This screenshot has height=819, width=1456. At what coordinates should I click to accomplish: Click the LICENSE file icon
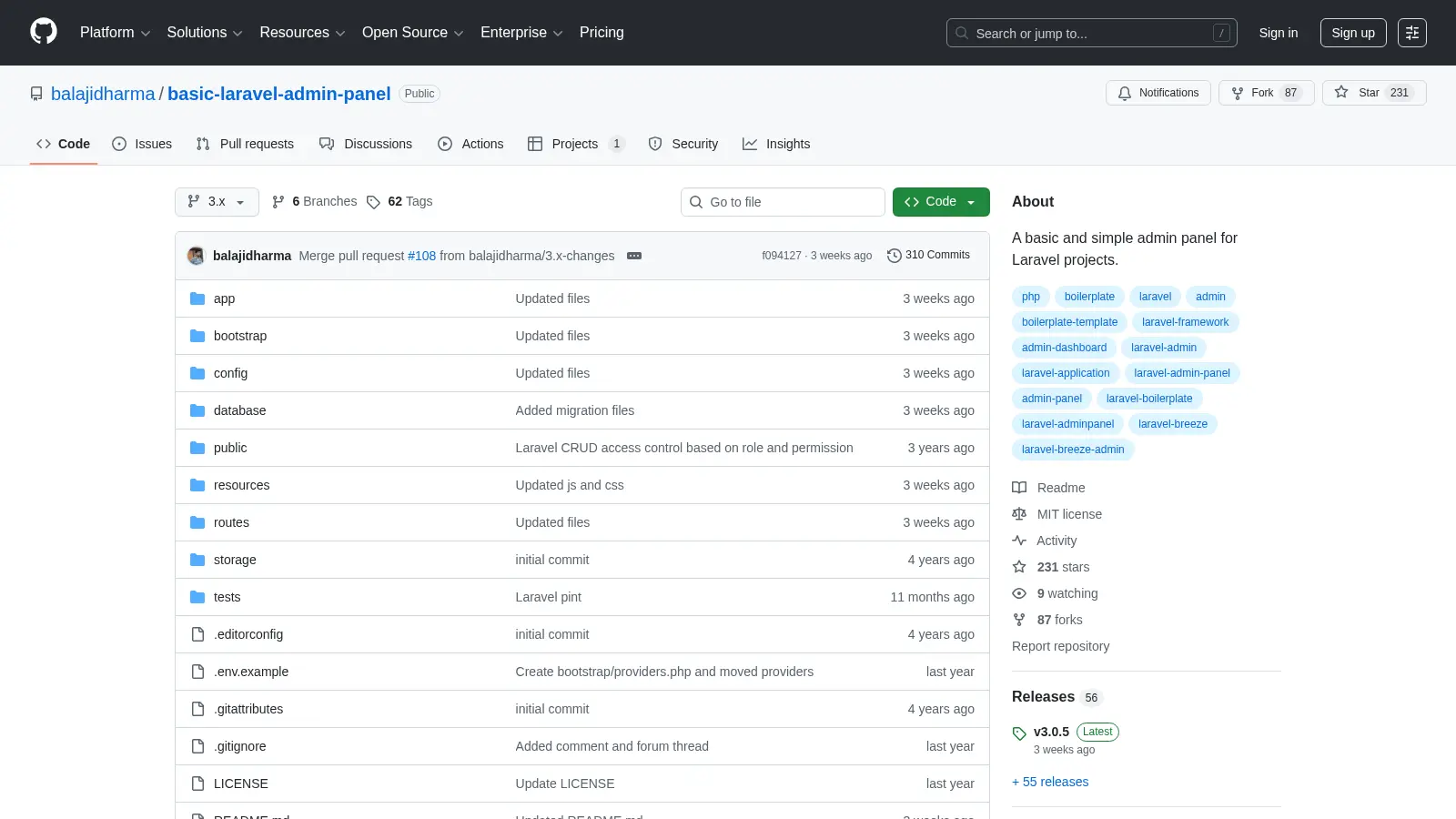coord(197,784)
